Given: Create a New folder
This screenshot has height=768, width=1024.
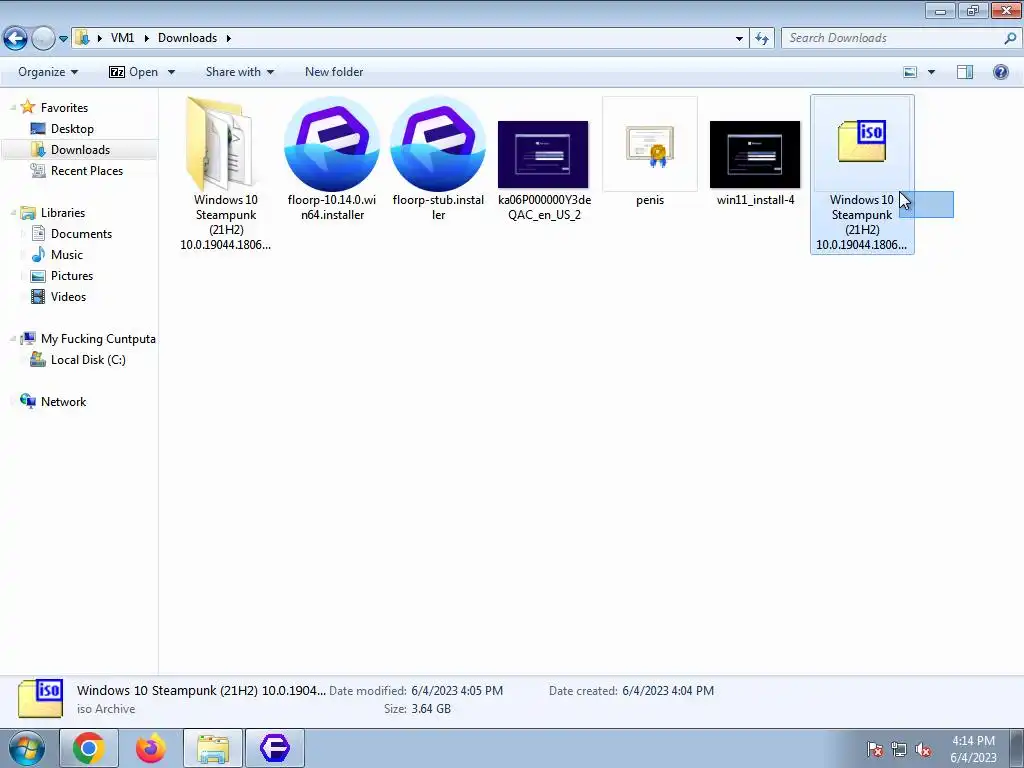Looking at the screenshot, I should [334, 72].
